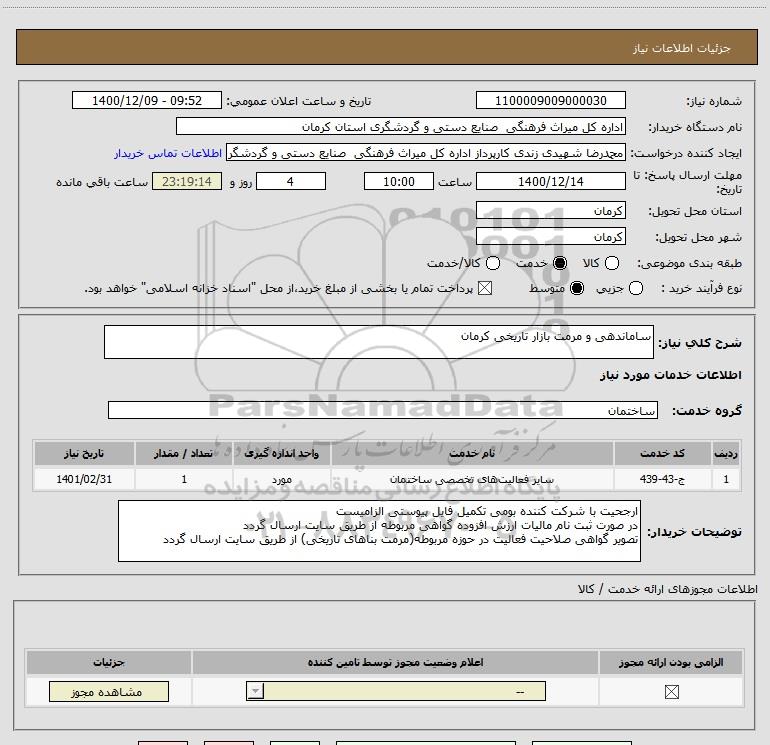770x745 pixels.
Task: Click the واحد اندازه گیری column header
Action: pos(281,453)
